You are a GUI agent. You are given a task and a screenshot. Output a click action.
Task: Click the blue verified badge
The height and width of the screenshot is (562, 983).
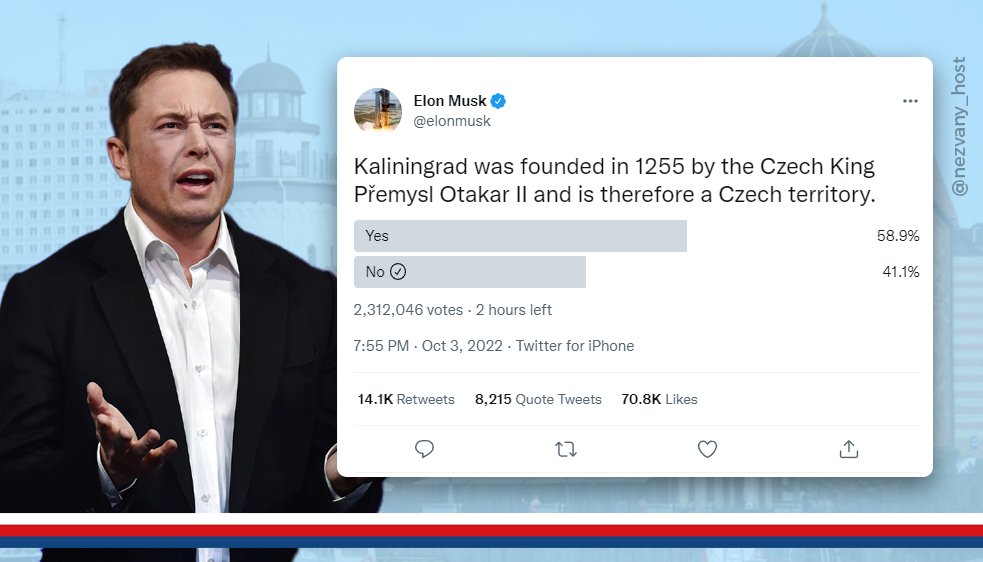[x=498, y=101]
